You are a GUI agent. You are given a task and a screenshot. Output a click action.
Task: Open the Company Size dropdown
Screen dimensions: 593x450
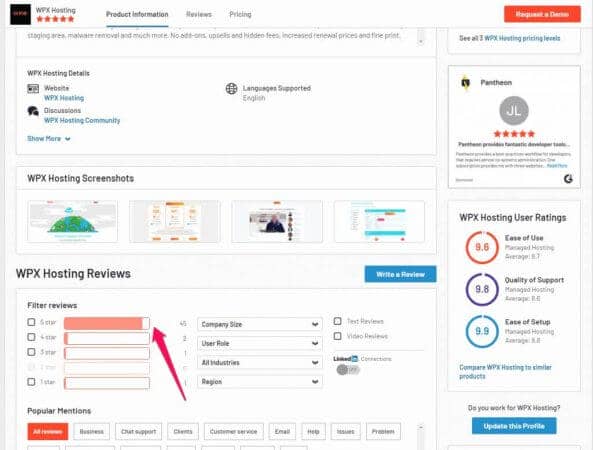(260, 324)
